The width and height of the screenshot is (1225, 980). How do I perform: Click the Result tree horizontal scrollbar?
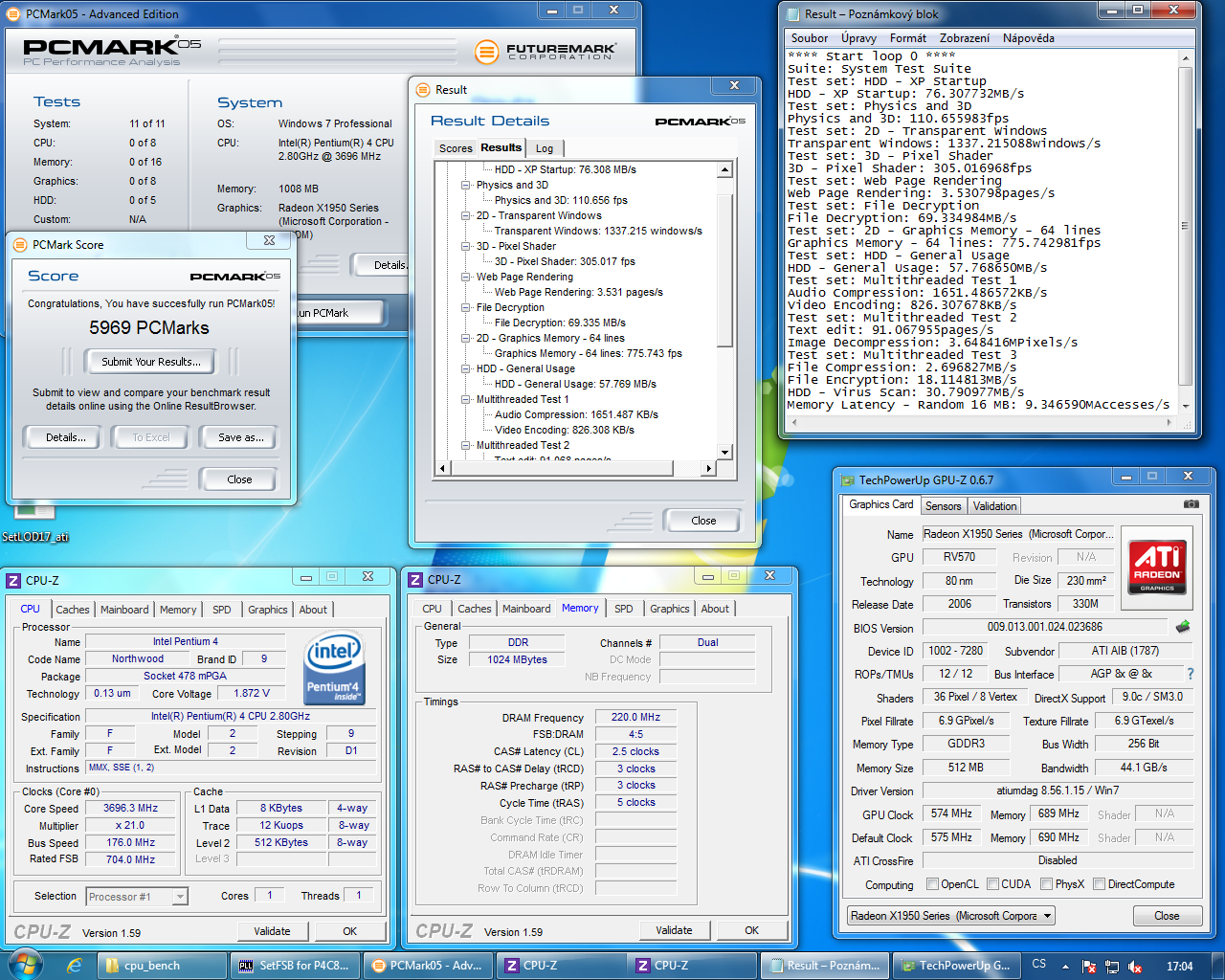pyautogui.click(x=575, y=468)
